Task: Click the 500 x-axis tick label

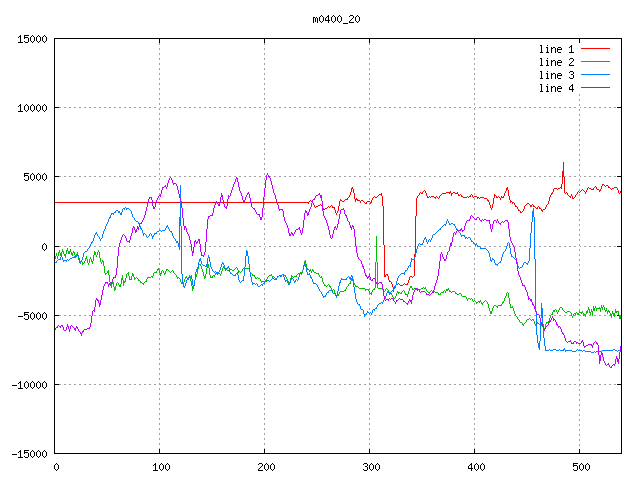Action: (x=580, y=467)
